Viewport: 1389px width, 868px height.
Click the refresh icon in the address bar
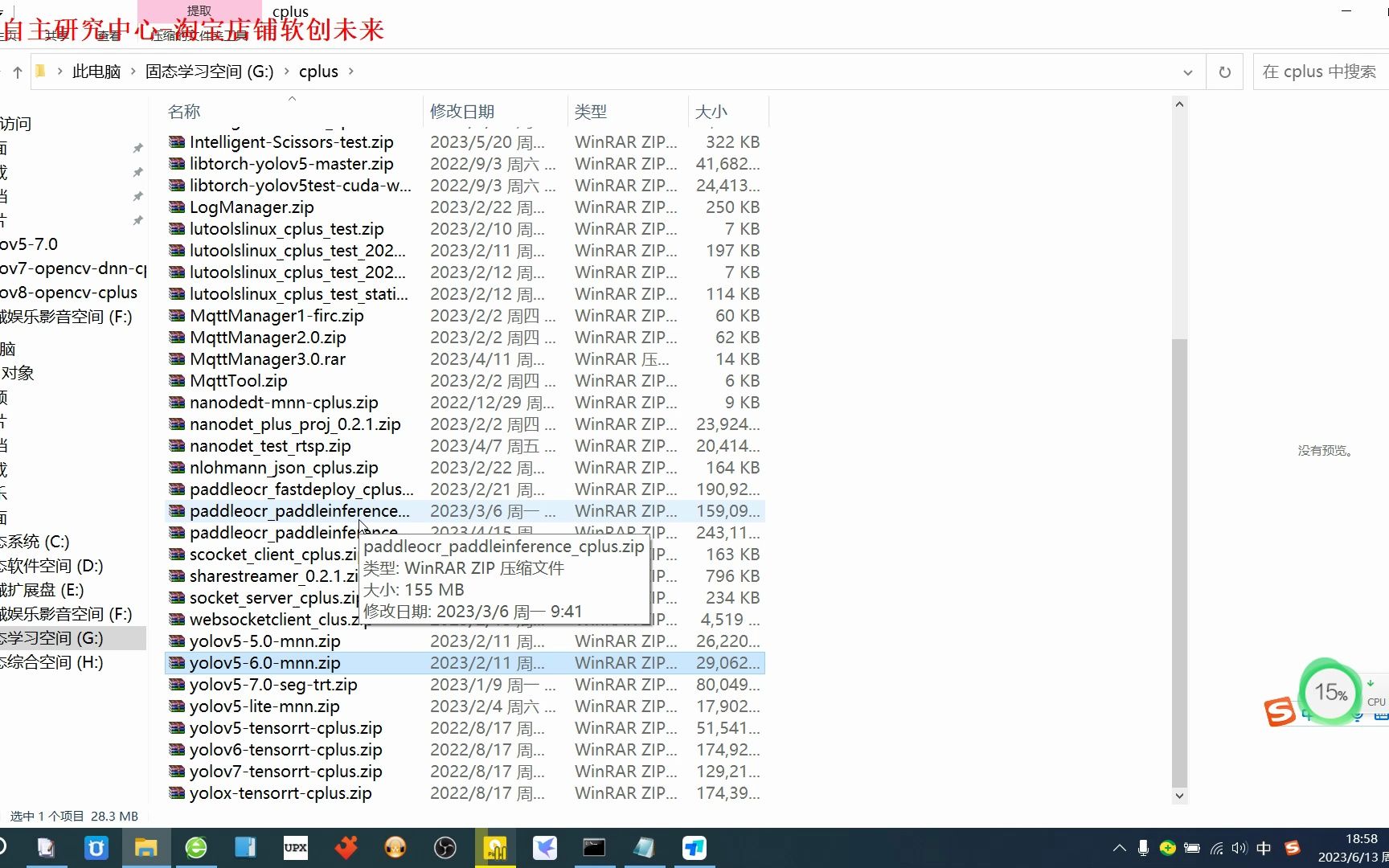point(1224,72)
